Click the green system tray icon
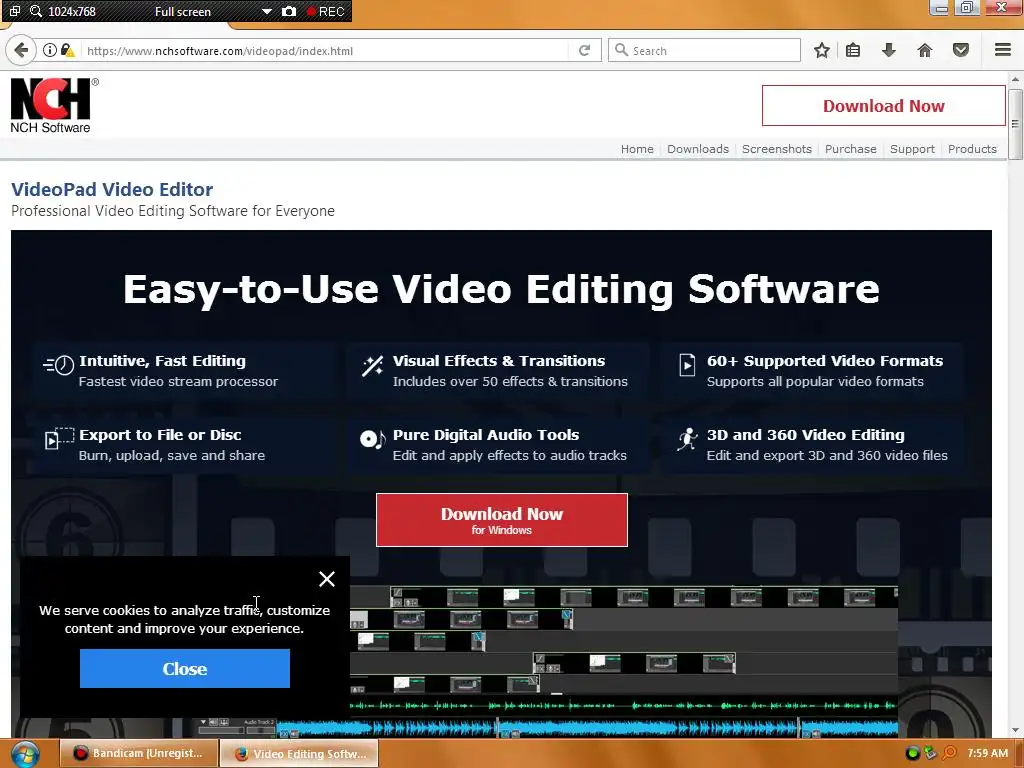 [x=912, y=754]
